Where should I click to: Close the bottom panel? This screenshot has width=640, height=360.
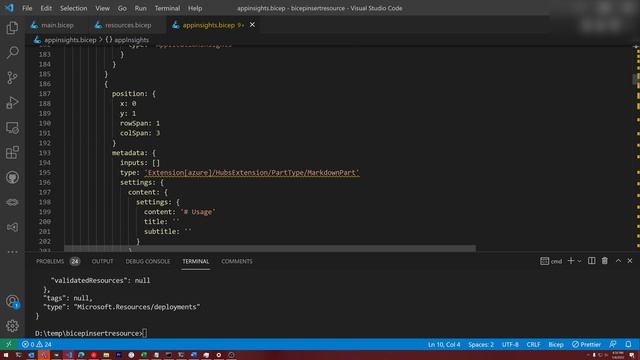pos(630,261)
